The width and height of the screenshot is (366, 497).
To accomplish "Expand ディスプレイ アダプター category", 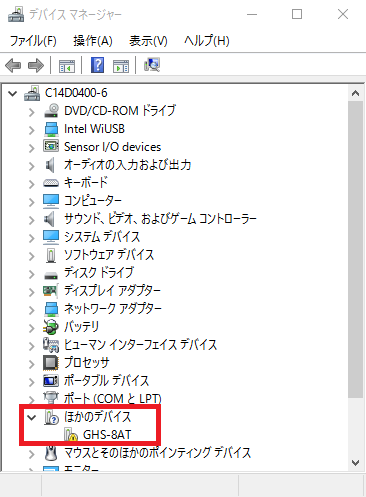I will coord(32,292).
